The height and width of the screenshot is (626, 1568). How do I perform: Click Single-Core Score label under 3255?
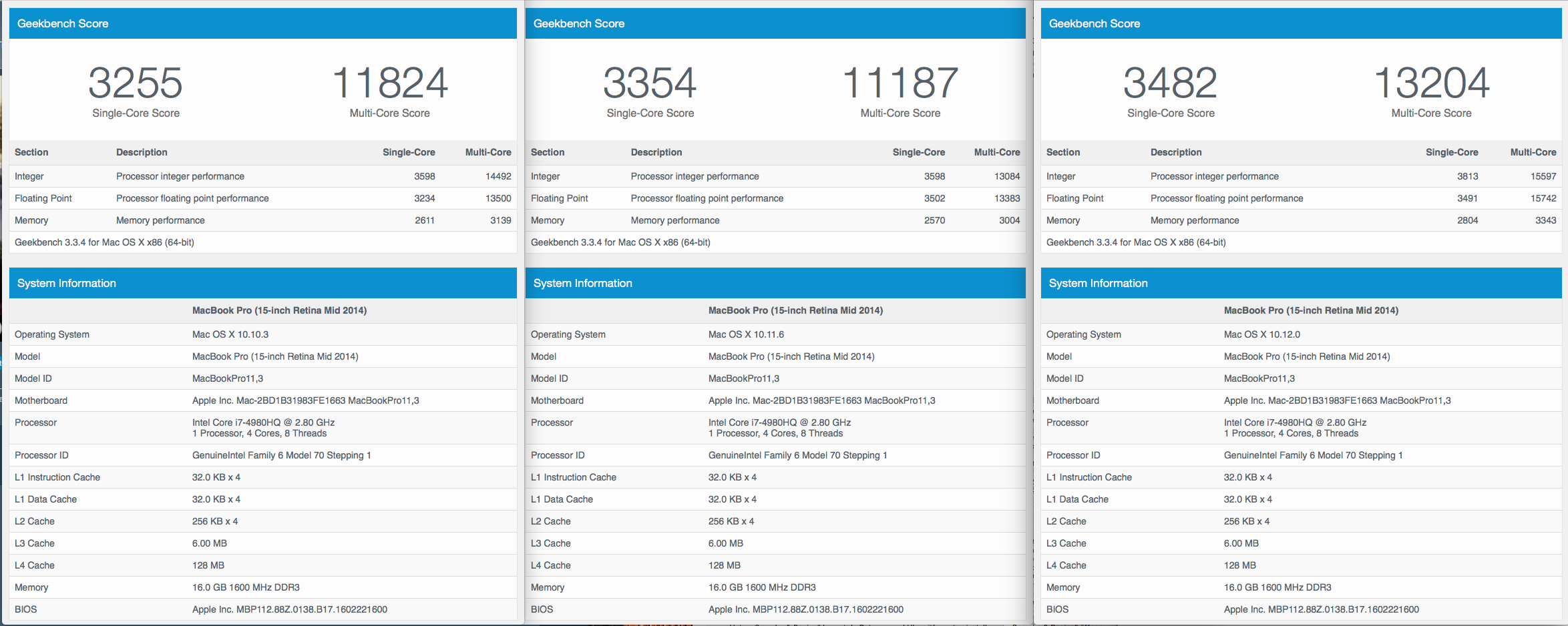(136, 113)
